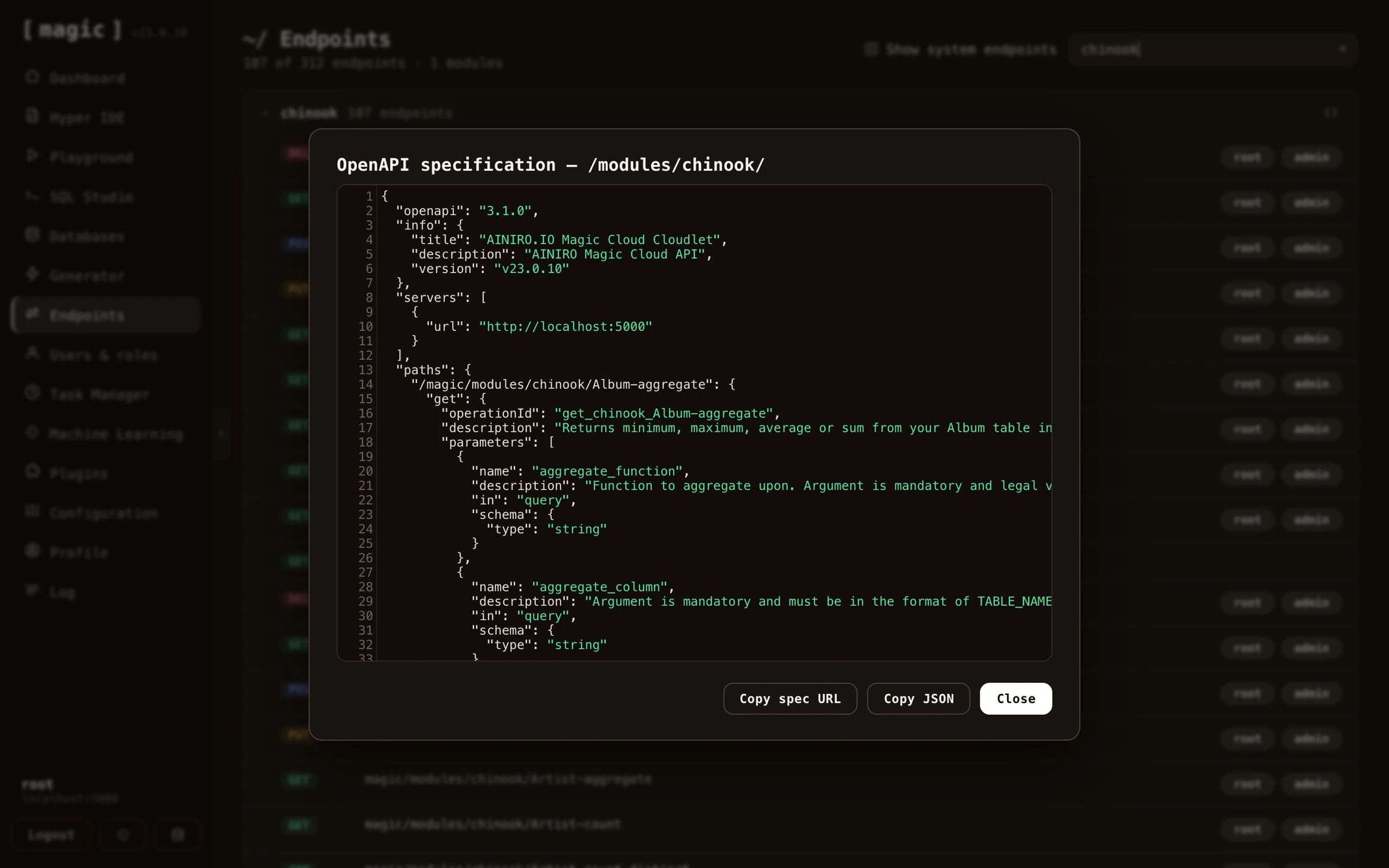The height and width of the screenshot is (868, 1389).
Task: Clear the chinook search with the X icon
Action: pyautogui.click(x=1343, y=49)
